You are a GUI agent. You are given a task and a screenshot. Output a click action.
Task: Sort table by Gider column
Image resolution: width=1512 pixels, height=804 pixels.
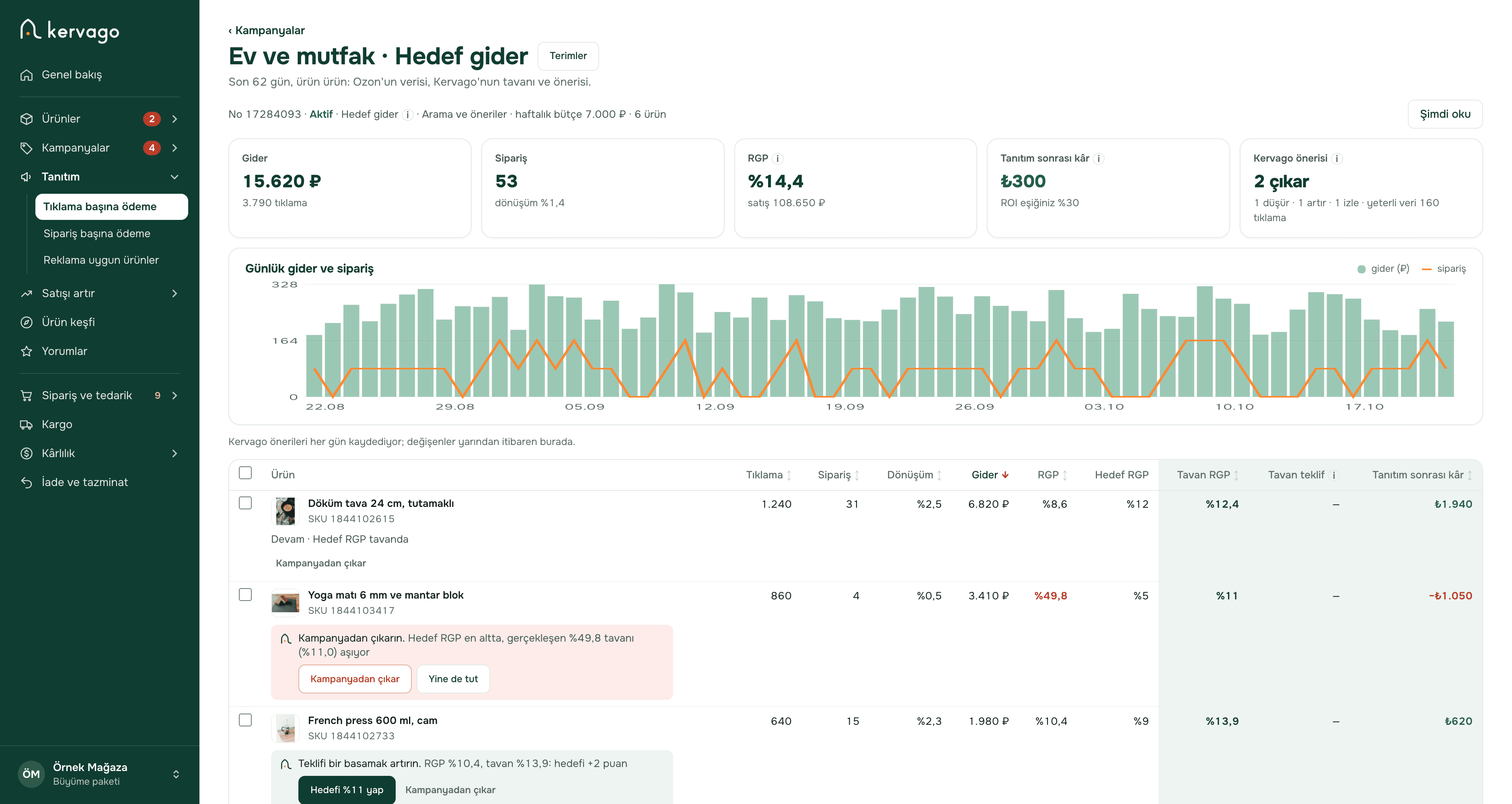point(990,475)
